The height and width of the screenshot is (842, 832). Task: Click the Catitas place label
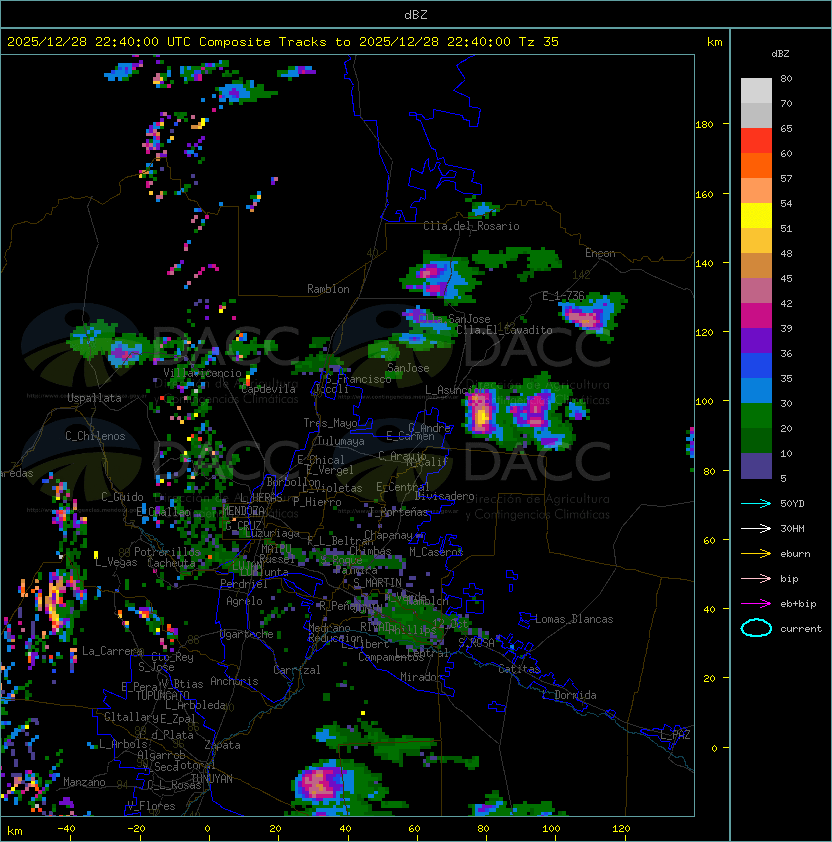[x=519, y=669]
